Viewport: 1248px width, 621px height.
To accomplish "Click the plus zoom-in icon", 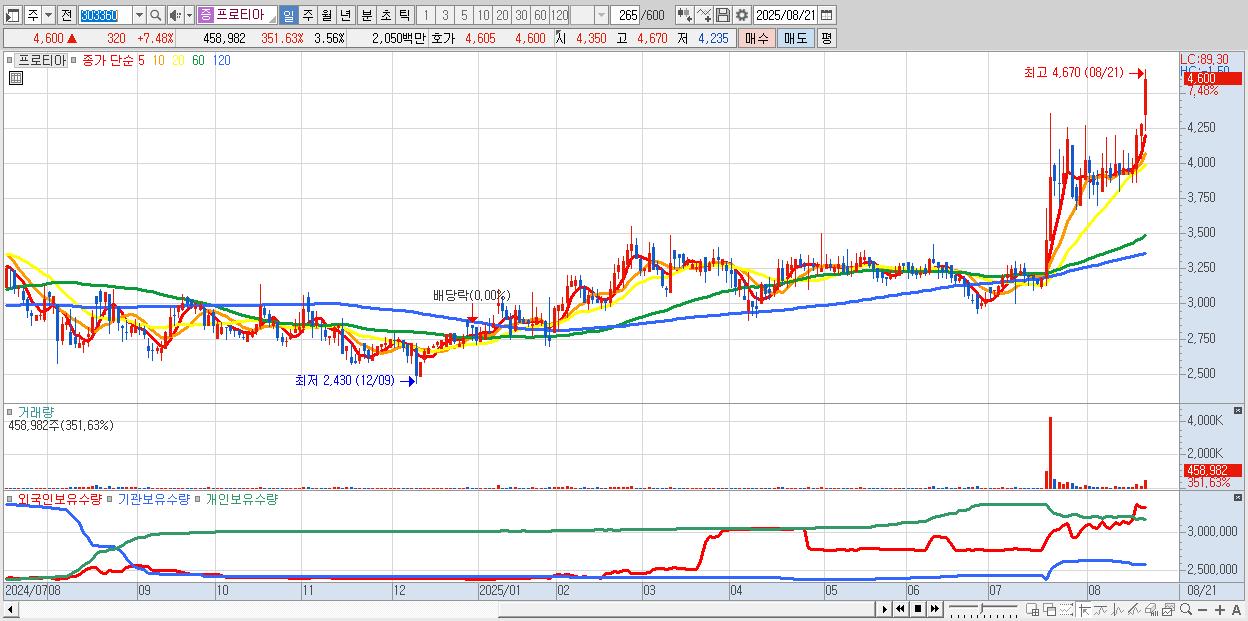I will [x=1219, y=609].
